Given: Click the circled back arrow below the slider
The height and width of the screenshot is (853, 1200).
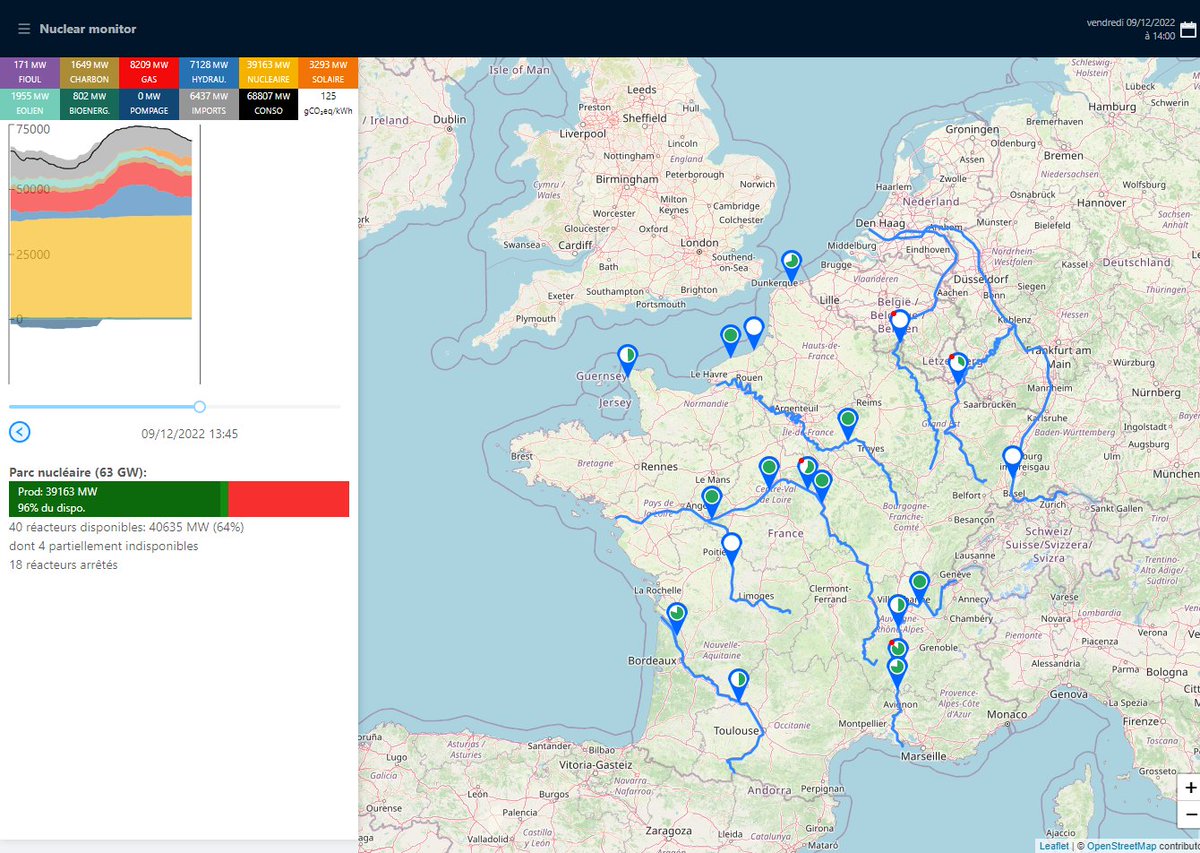Looking at the screenshot, I should [20, 432].
